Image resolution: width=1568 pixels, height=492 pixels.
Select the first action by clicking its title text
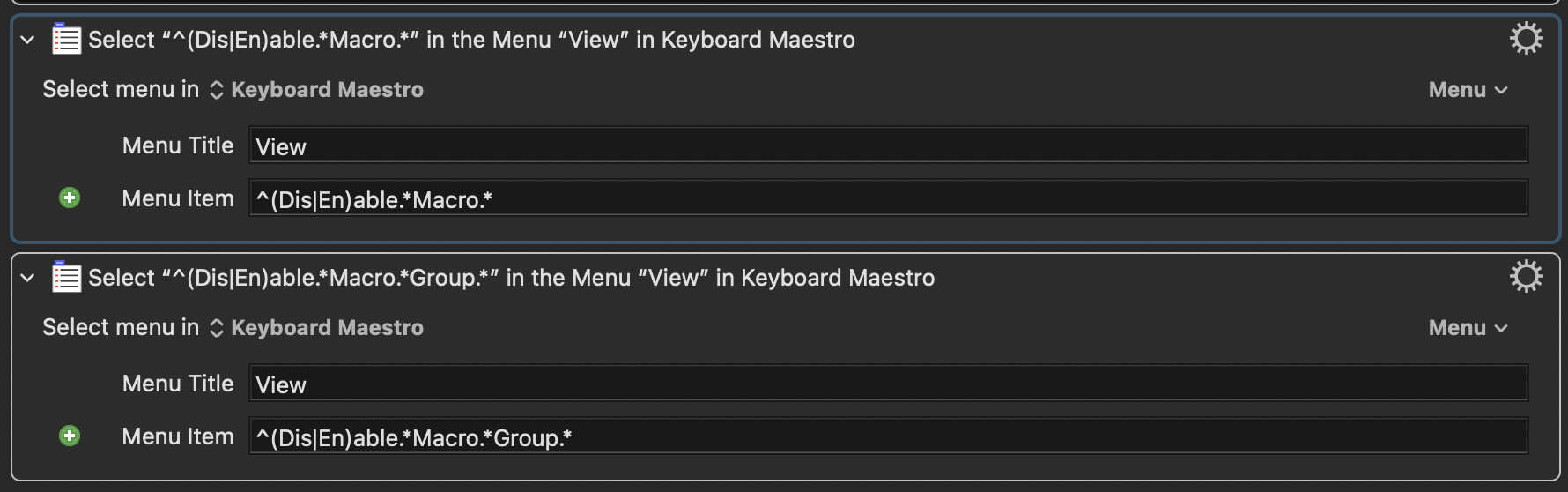pos(471,40)
